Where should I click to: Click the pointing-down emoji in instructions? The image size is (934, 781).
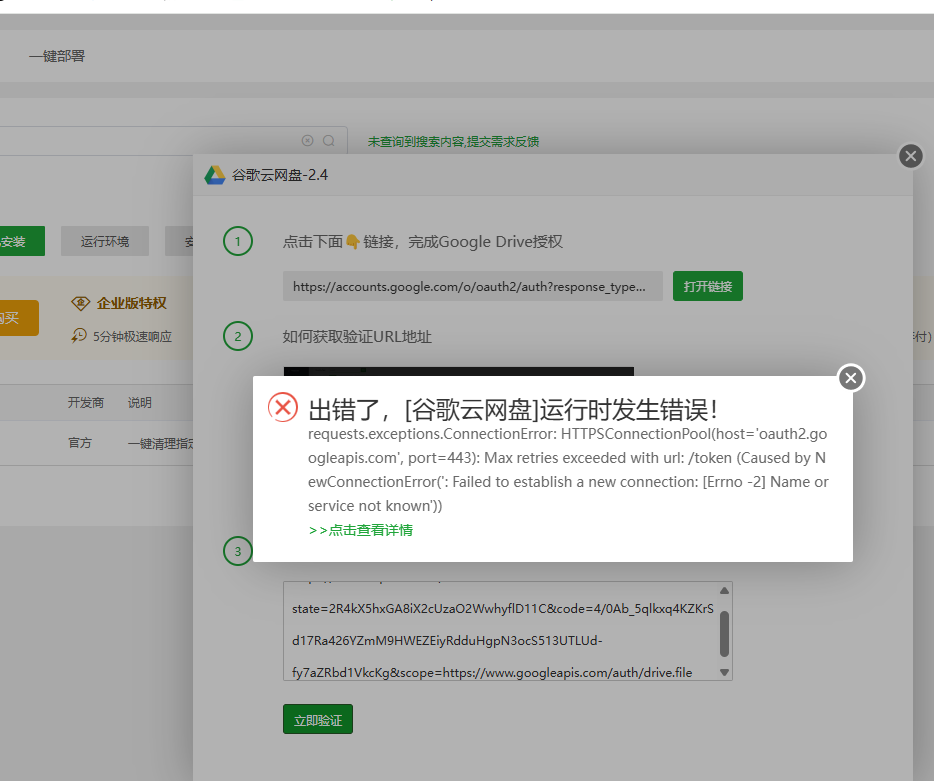[x=353, y=242]
